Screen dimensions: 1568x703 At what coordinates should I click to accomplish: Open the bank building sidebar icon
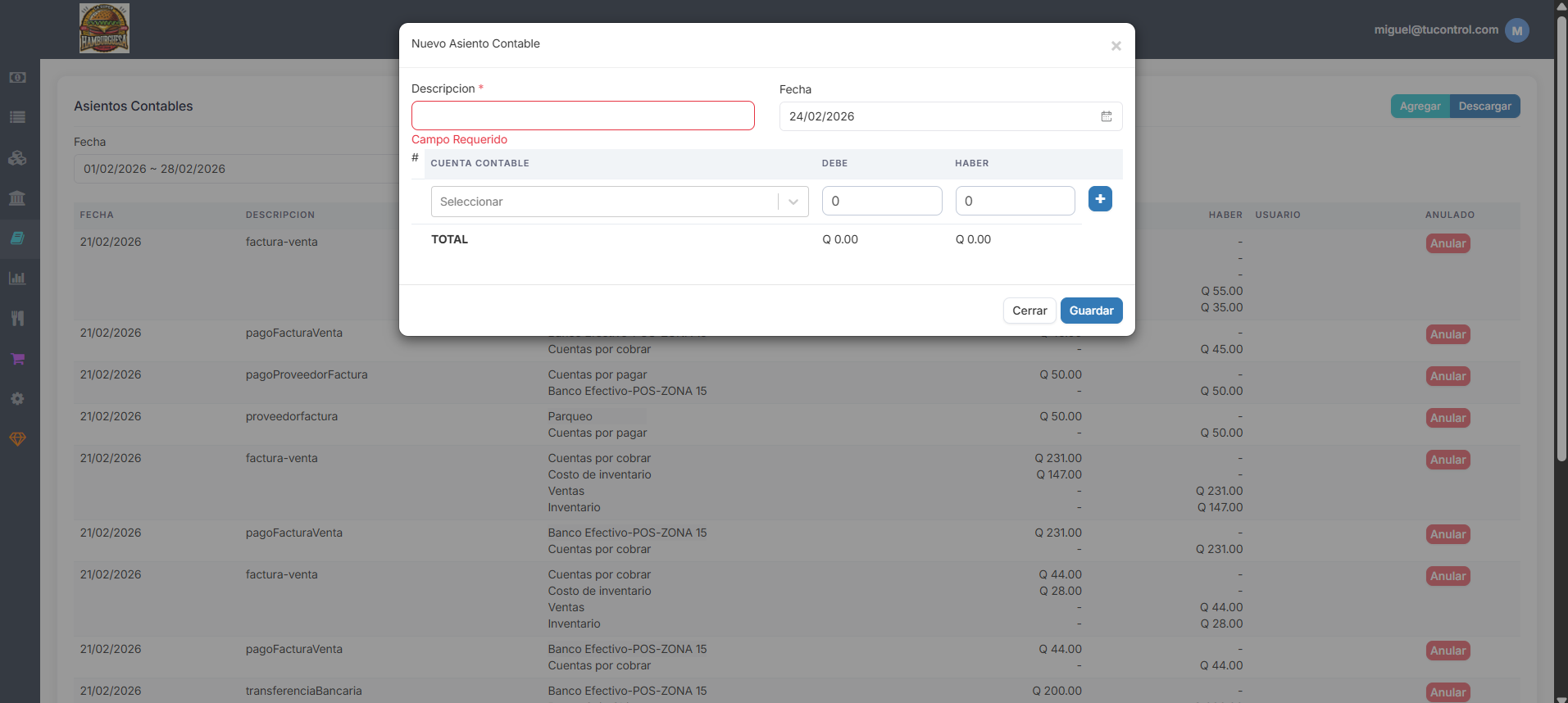(x=17, y=197)
